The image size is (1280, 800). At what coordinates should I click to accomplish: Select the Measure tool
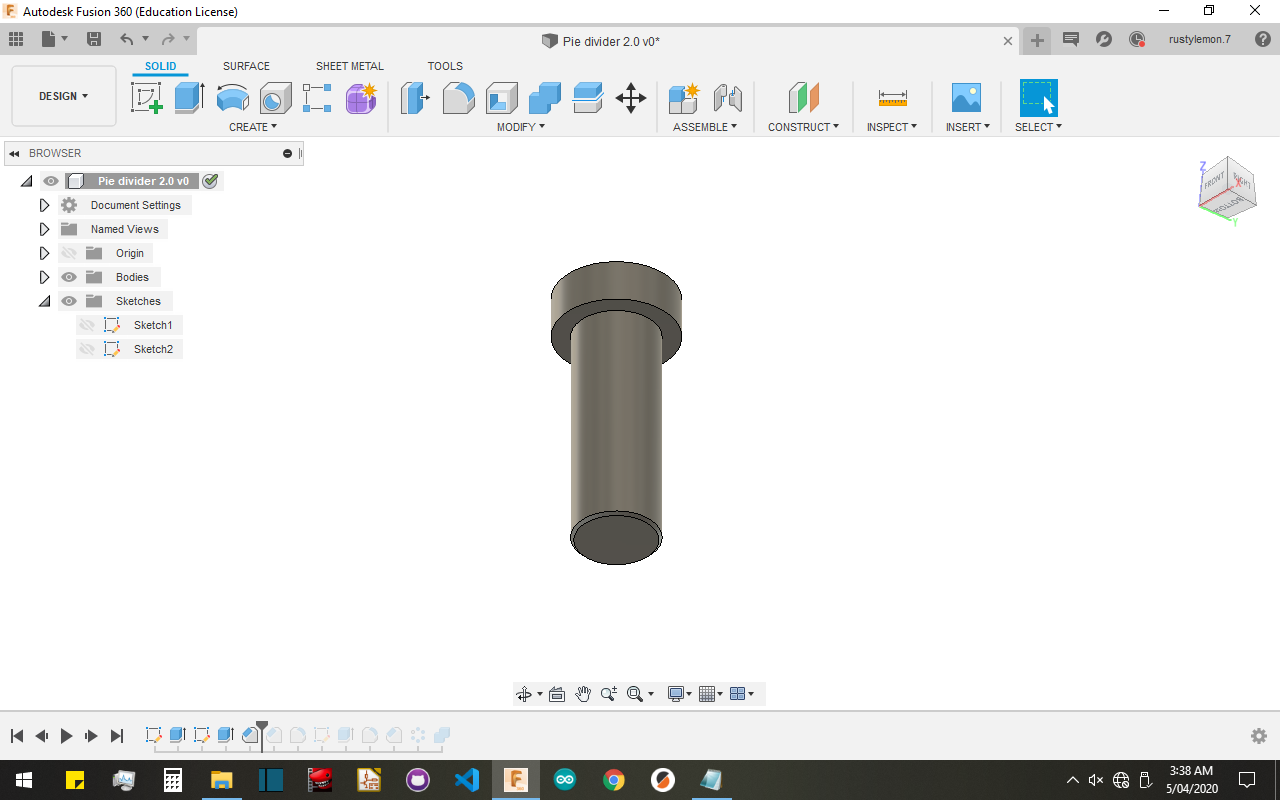pos(892,98)
